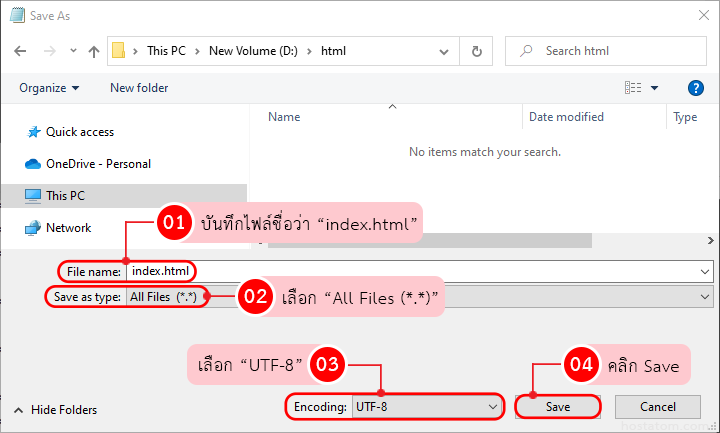Click the Forward navigation arrow
The height and width of the screenshot is (433, 720).
[x=47, y=51]
